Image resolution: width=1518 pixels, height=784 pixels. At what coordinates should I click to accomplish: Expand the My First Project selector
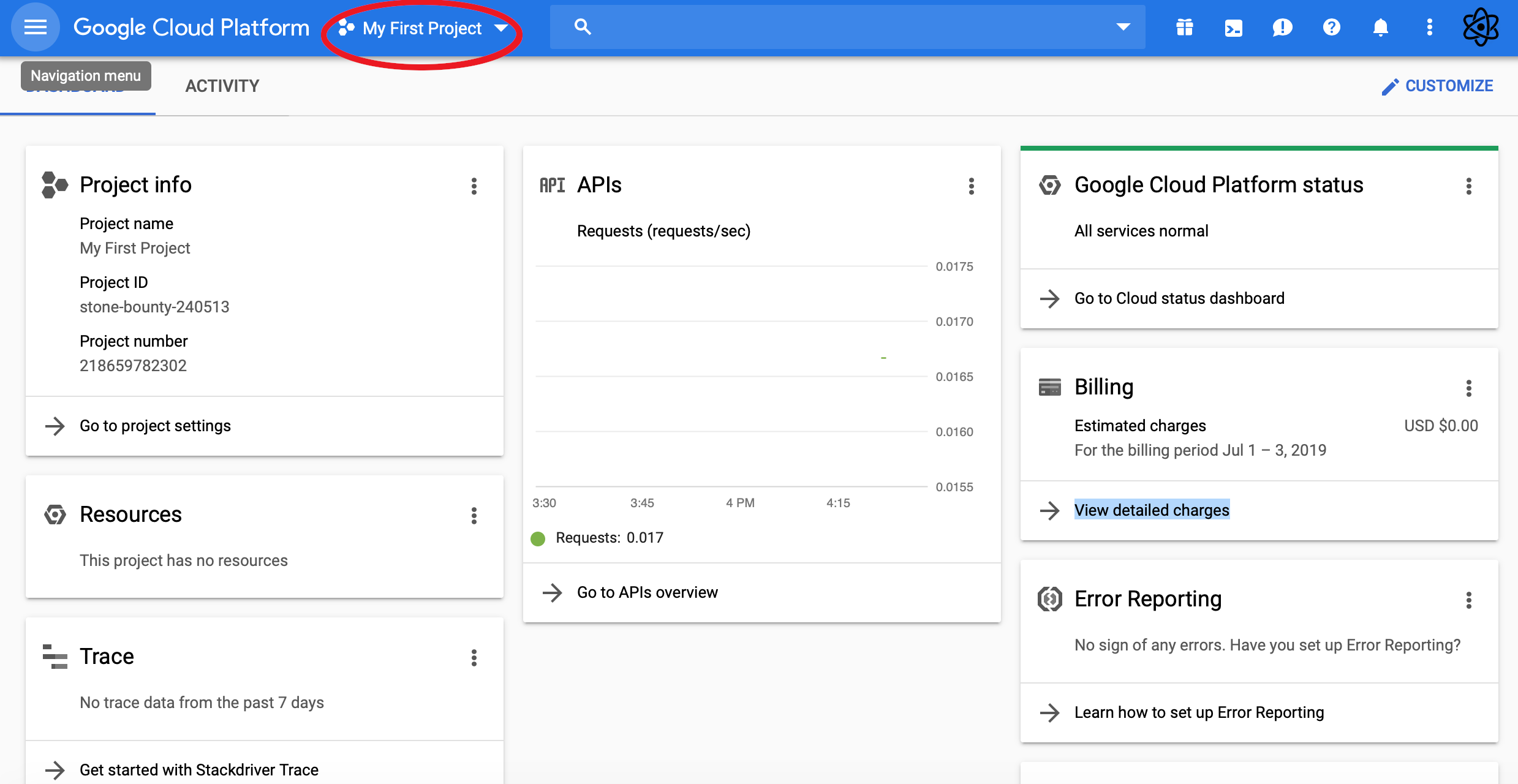pos(423,28)
